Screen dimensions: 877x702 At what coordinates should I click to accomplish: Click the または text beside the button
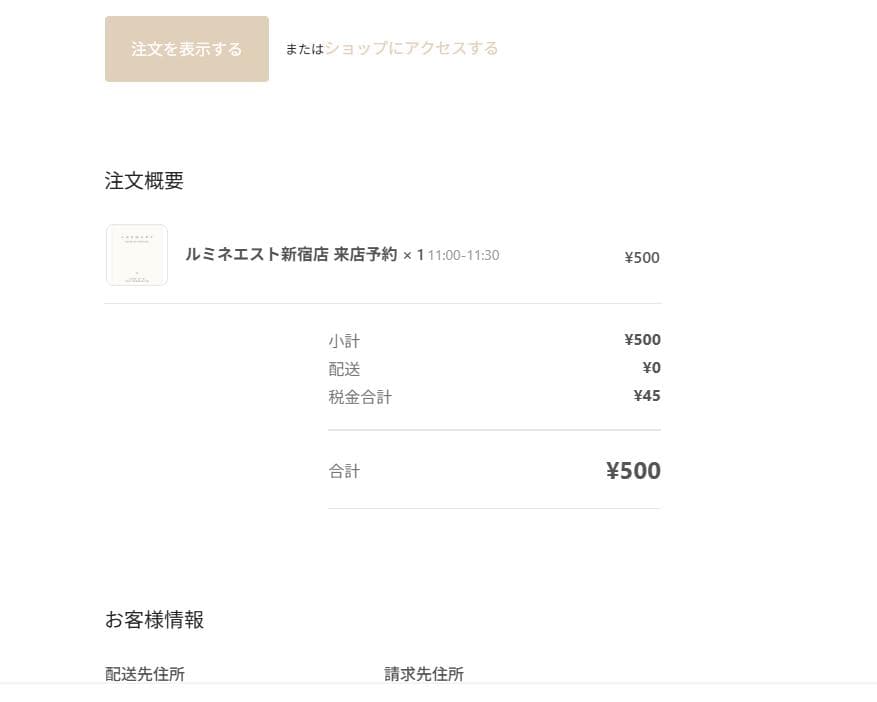tap(304, 49)
